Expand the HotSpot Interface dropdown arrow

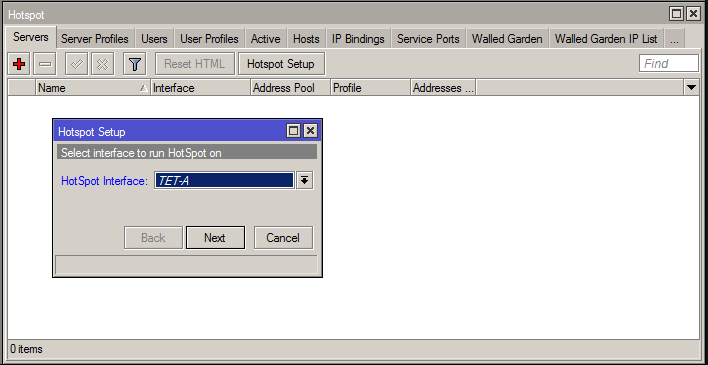click(305, 180)
